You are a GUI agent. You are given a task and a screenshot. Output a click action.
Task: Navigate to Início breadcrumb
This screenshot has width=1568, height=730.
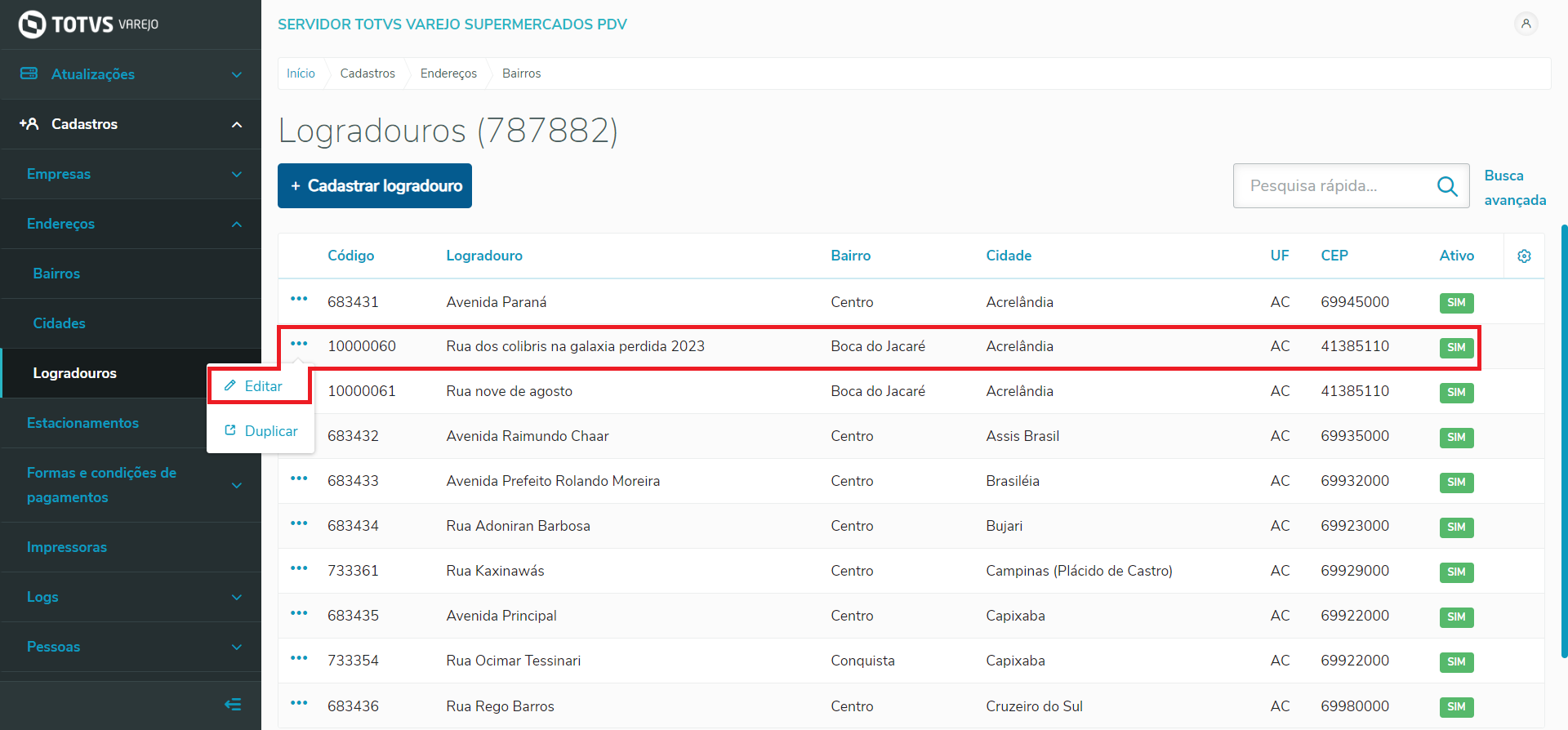(301, 73)
